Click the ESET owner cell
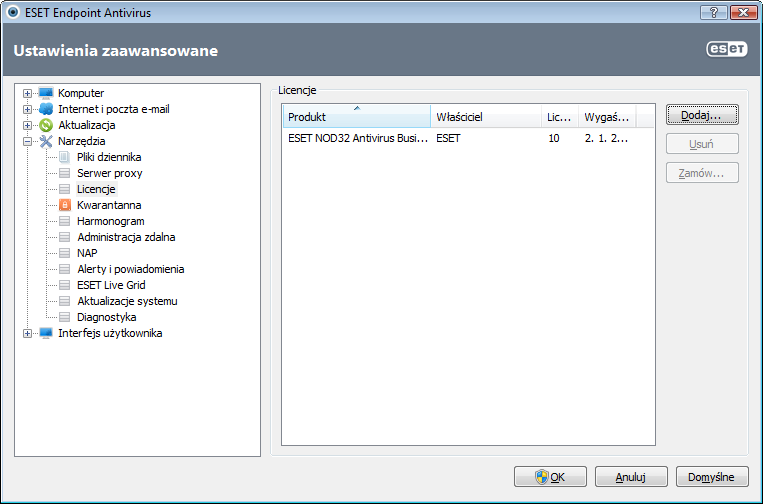The width and height of the screenshot is (763, 504). click(x=448, y=138)
